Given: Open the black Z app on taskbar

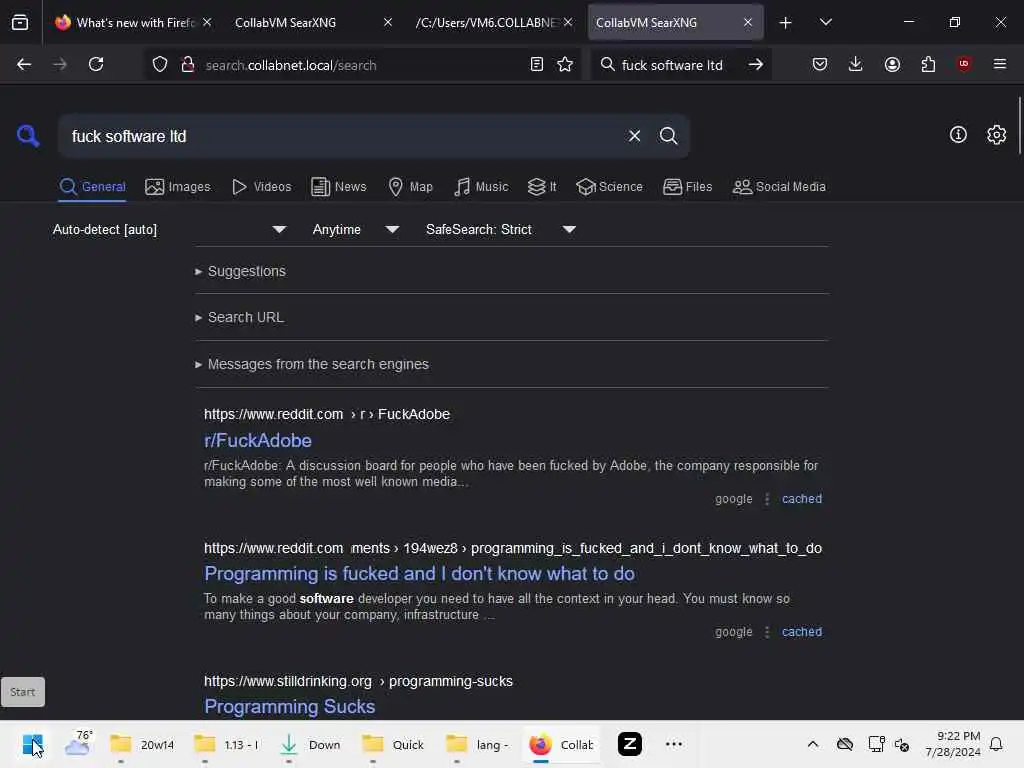Looking at the screenshot, I should coord(630,744).
